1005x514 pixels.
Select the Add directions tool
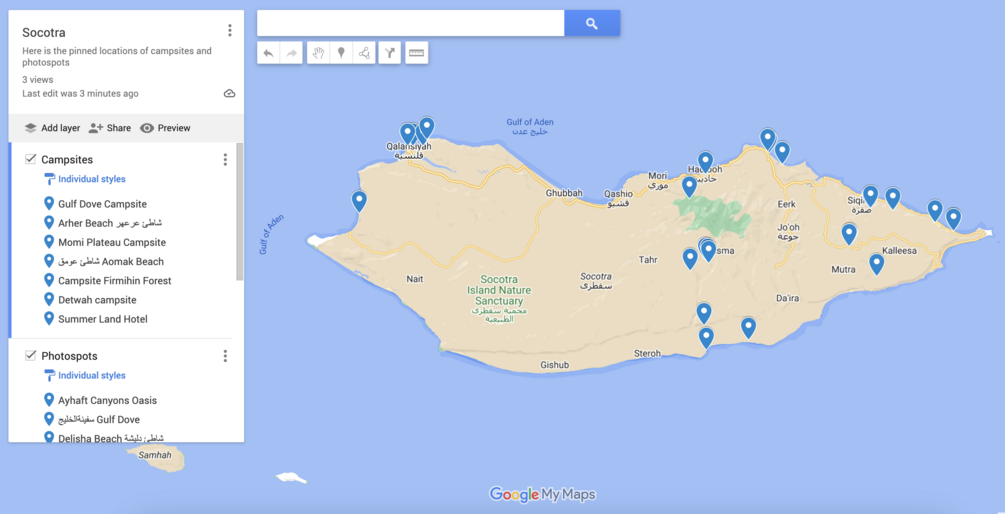[x=390, y=53]
